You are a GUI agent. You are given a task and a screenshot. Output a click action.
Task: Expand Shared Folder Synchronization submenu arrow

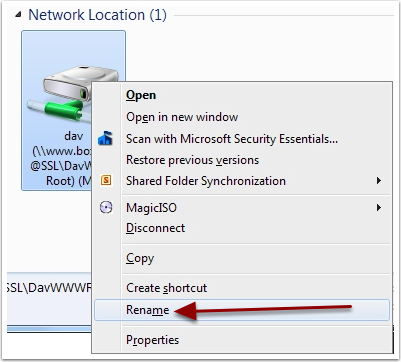[378, 181]
